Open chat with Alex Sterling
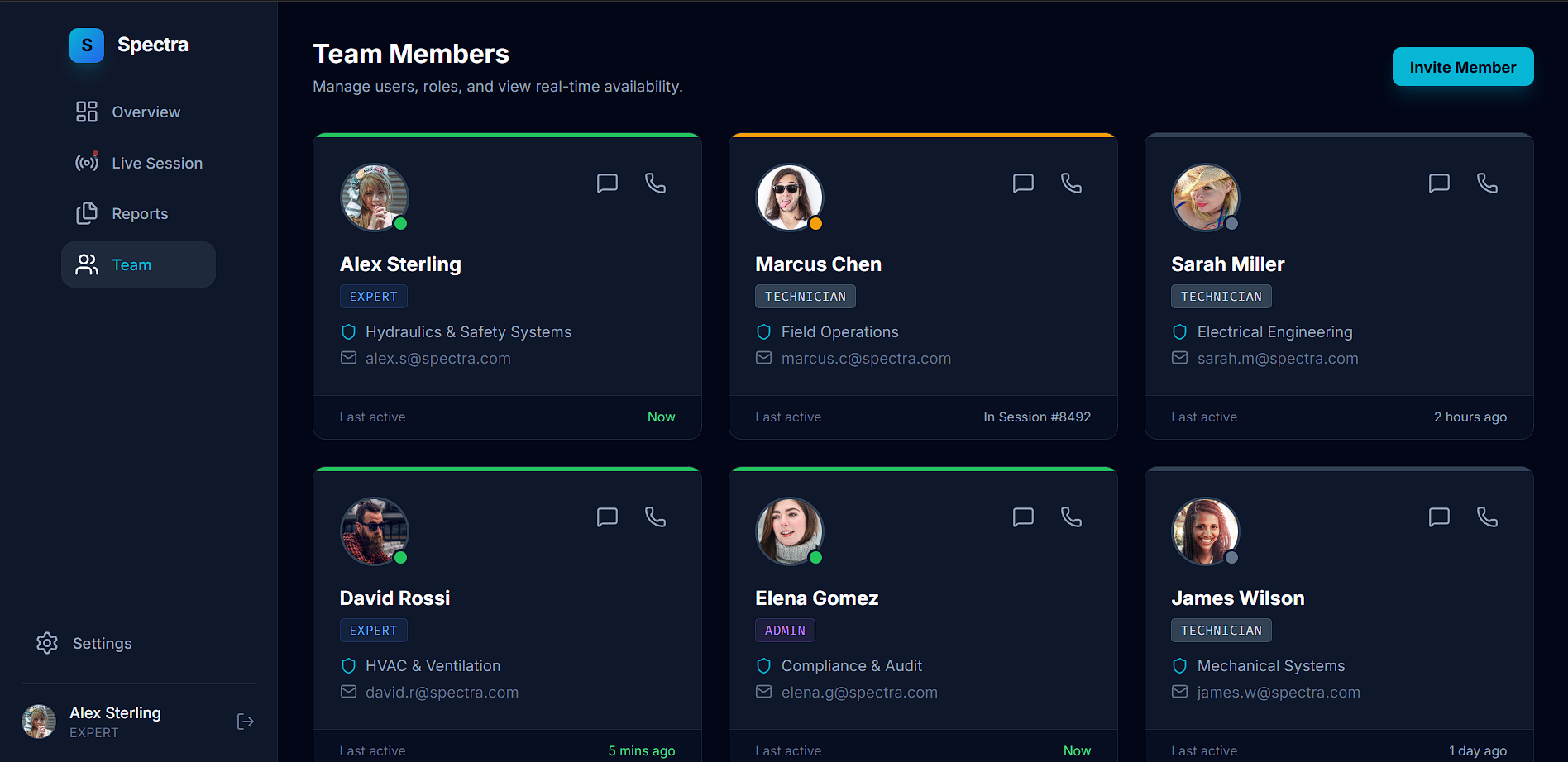 click(607, 183)
